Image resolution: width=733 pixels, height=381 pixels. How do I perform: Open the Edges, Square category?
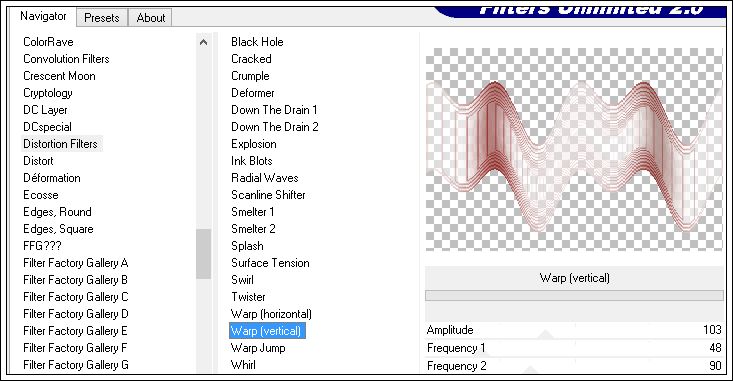click(58, 229)
